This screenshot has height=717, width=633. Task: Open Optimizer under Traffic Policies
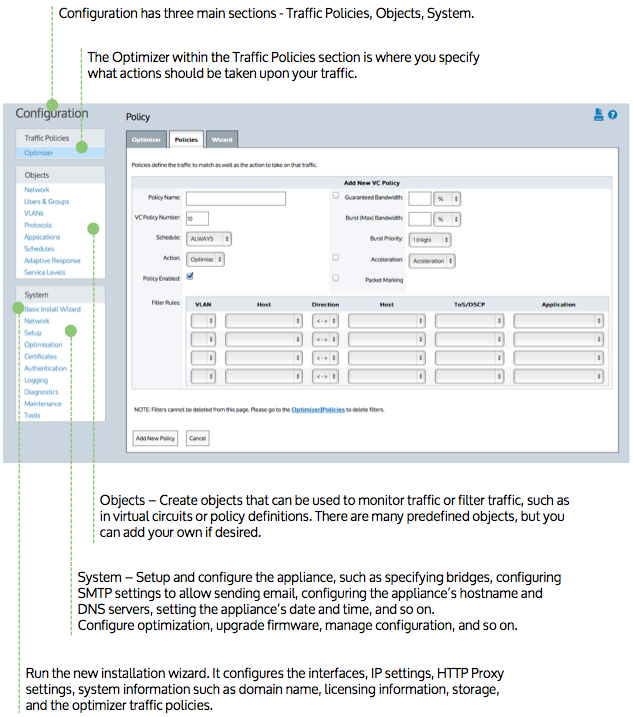(x=39, y=153)
